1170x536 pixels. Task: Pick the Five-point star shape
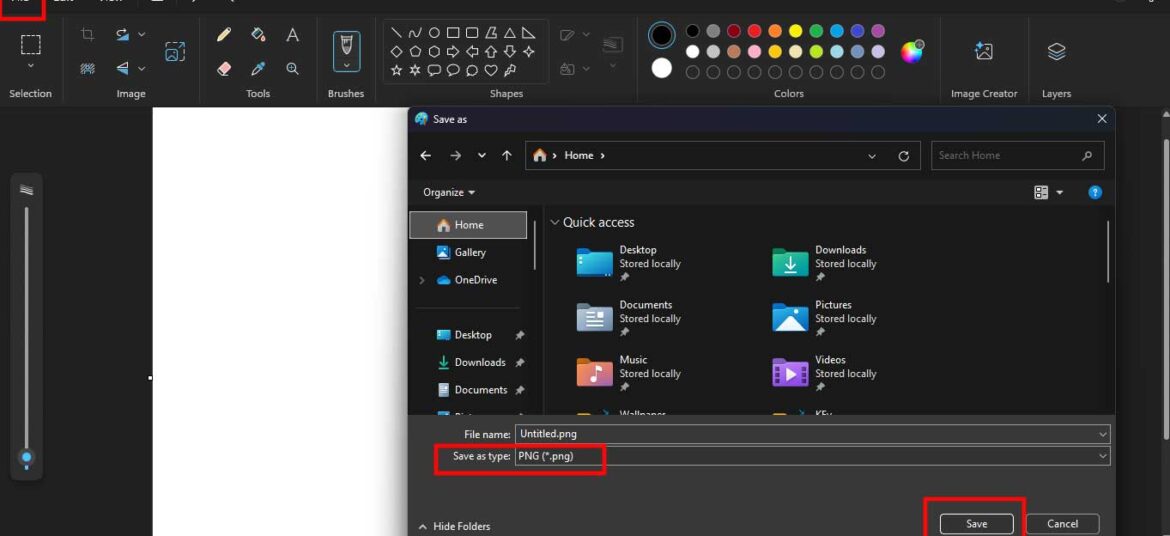point(396,70)
